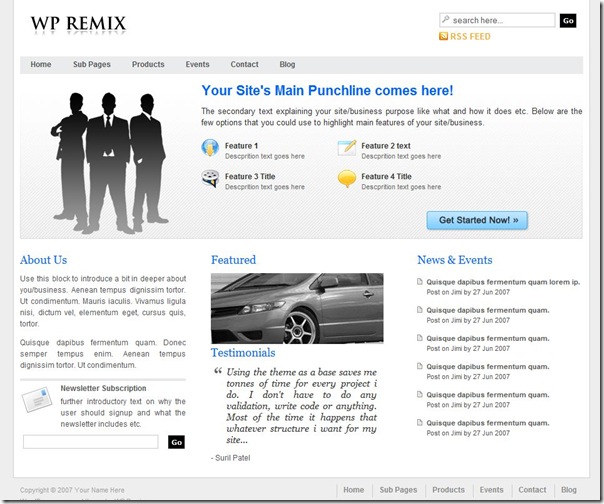Screen dimensions: 604x504
Task: Click the search magnifier icon
Action: [x=446, y=19]
